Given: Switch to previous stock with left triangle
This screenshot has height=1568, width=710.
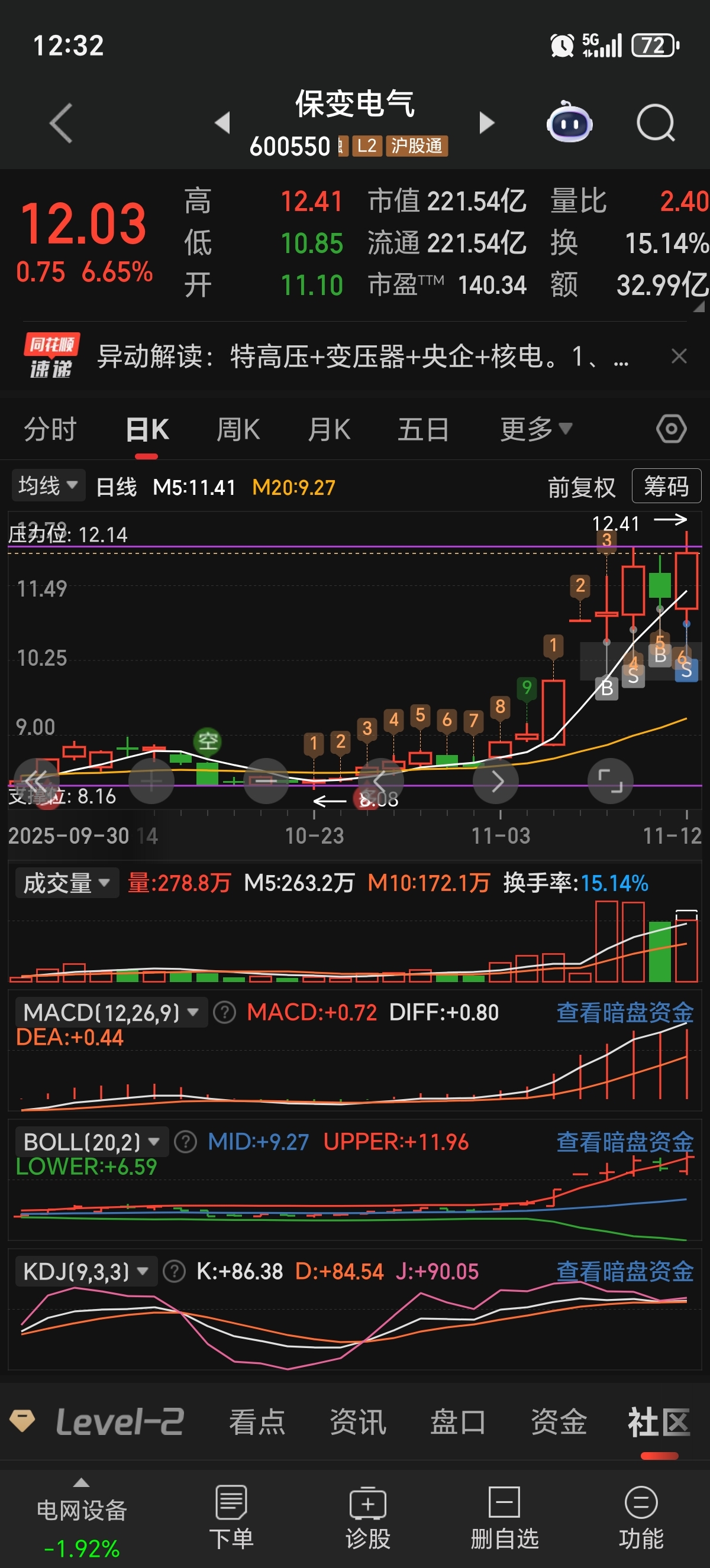Looking at the screenshot, I should pyautogui.click(x=223, y=122).
